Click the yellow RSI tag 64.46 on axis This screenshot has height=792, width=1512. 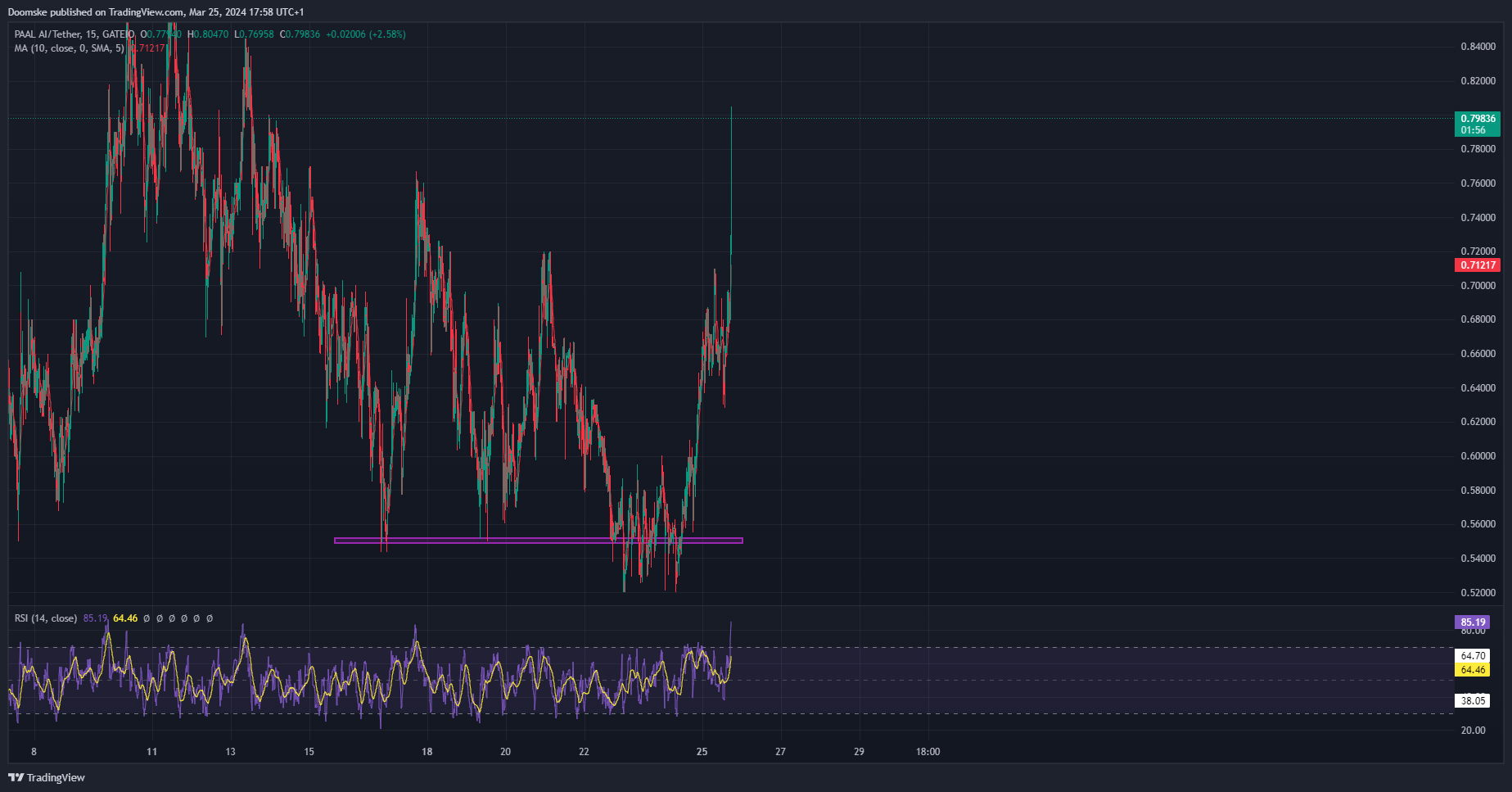click(1472, 670)
